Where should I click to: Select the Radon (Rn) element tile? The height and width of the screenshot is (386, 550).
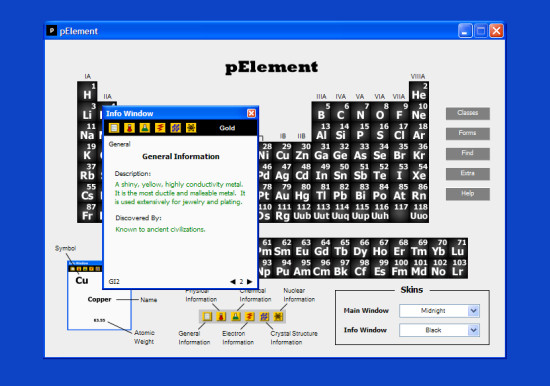(419, 192)
